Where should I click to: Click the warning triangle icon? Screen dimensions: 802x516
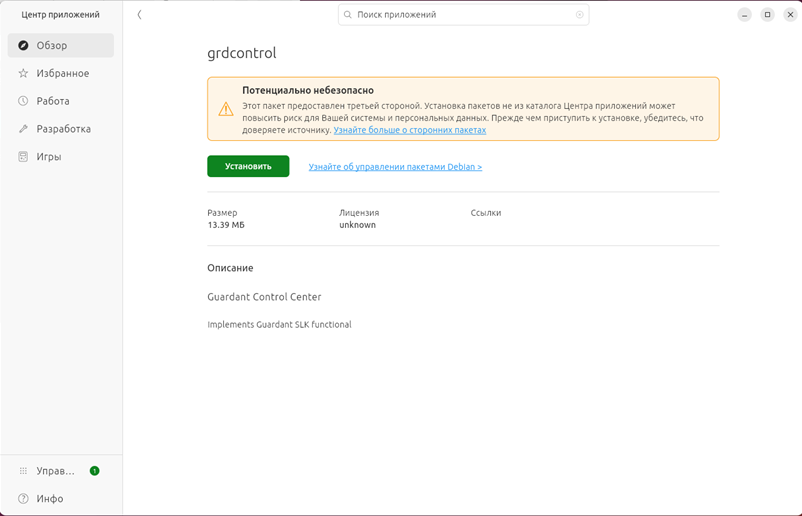(x=226, y=109)
